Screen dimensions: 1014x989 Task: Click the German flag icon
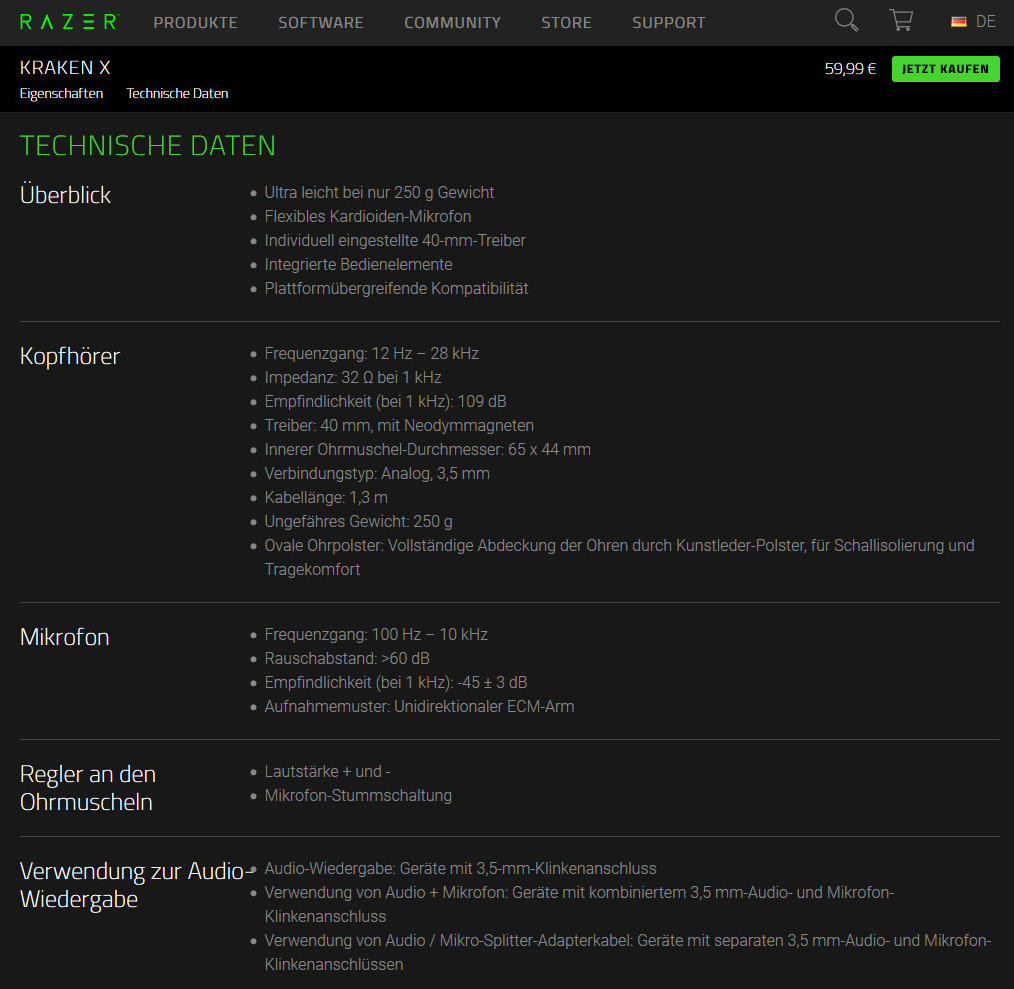pos(958,22)
